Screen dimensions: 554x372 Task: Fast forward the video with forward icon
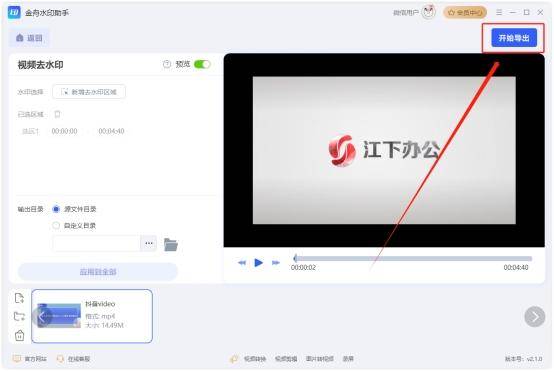click(x=276, y=262)
